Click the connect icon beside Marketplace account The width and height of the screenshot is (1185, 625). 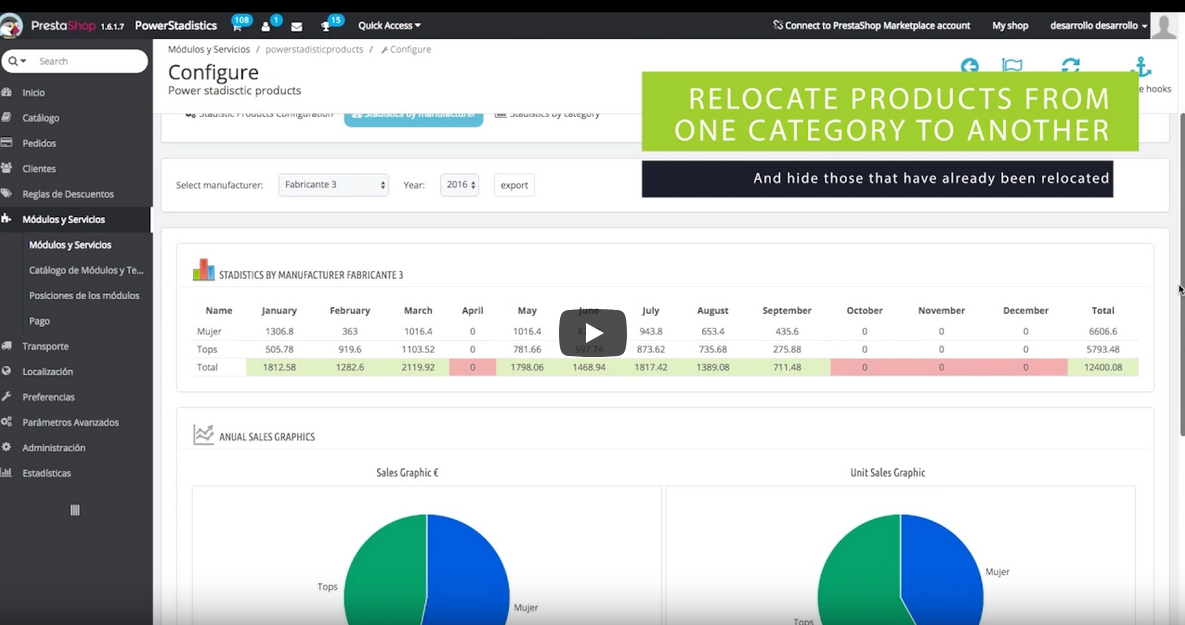(778, 25)
